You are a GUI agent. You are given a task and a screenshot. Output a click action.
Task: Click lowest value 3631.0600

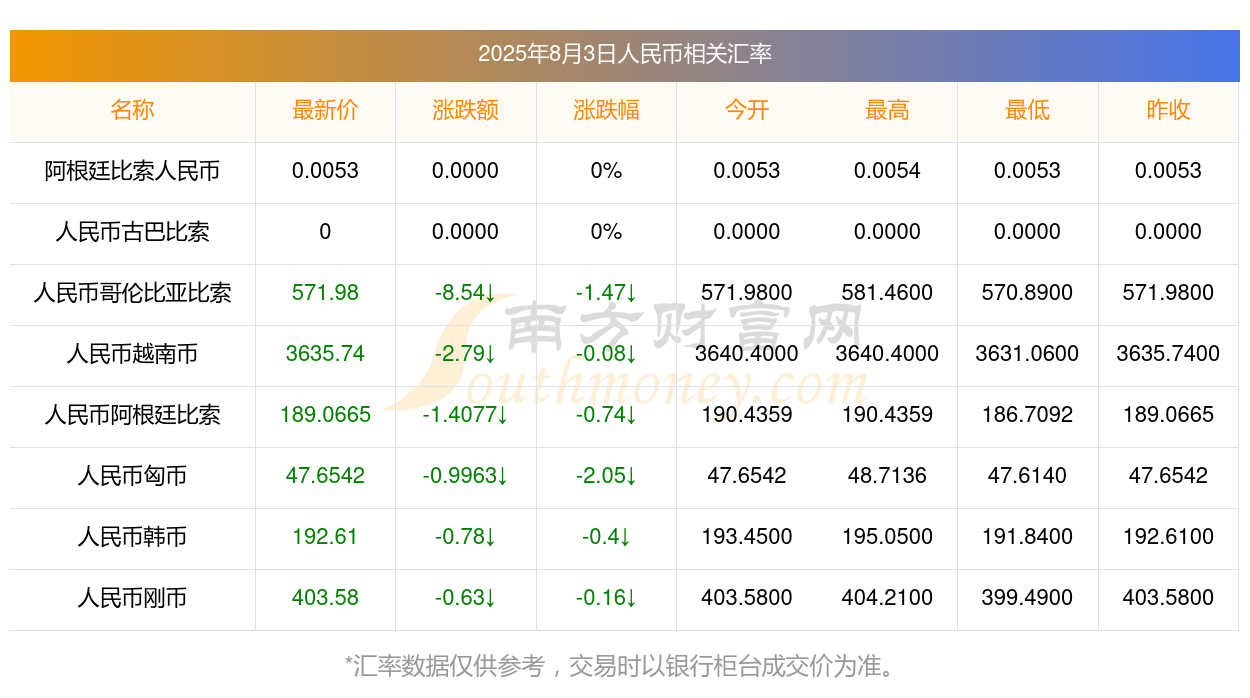tap(1027, 354)
